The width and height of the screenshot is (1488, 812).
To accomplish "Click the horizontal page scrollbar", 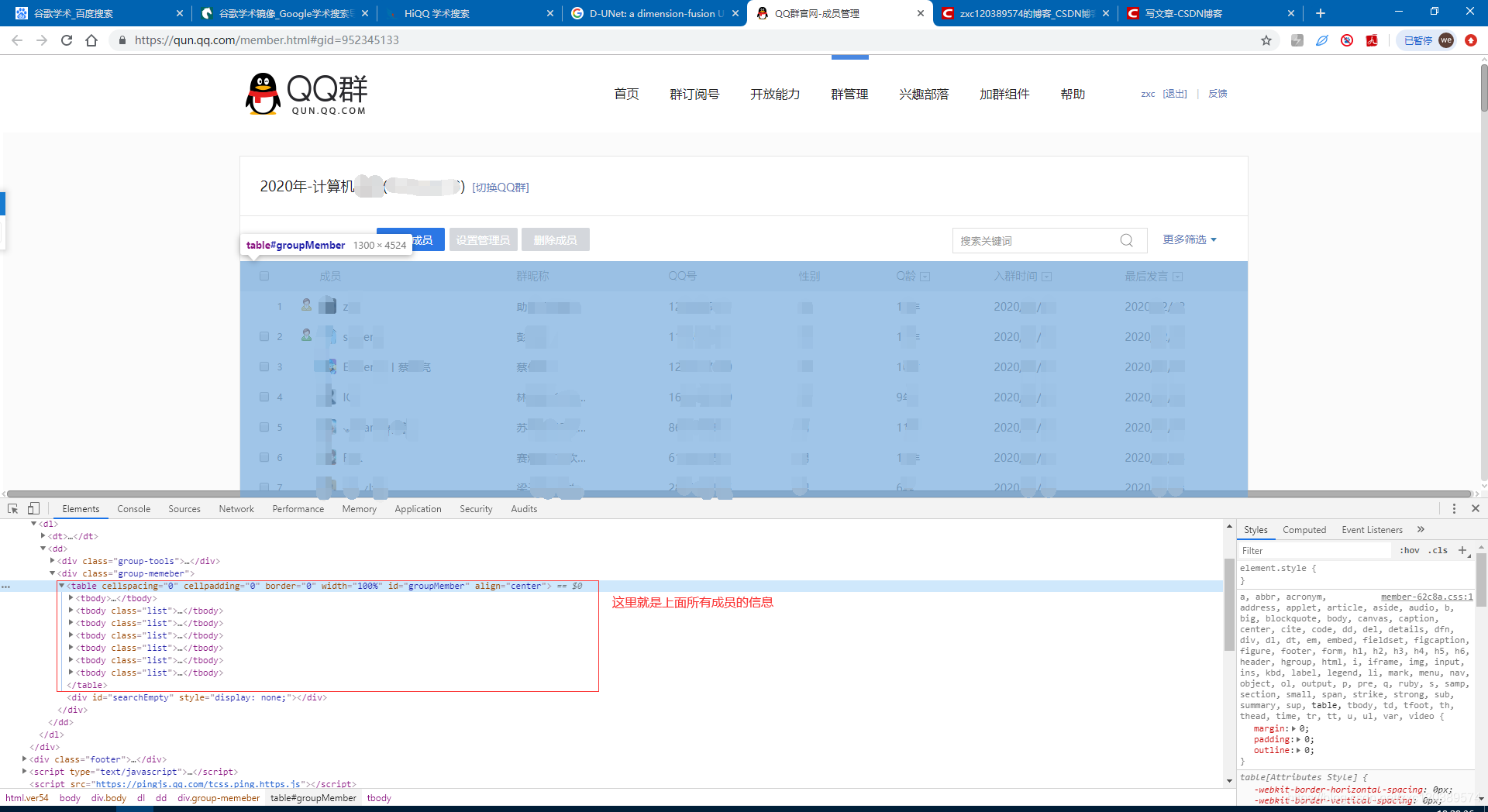I will [740, 494].
